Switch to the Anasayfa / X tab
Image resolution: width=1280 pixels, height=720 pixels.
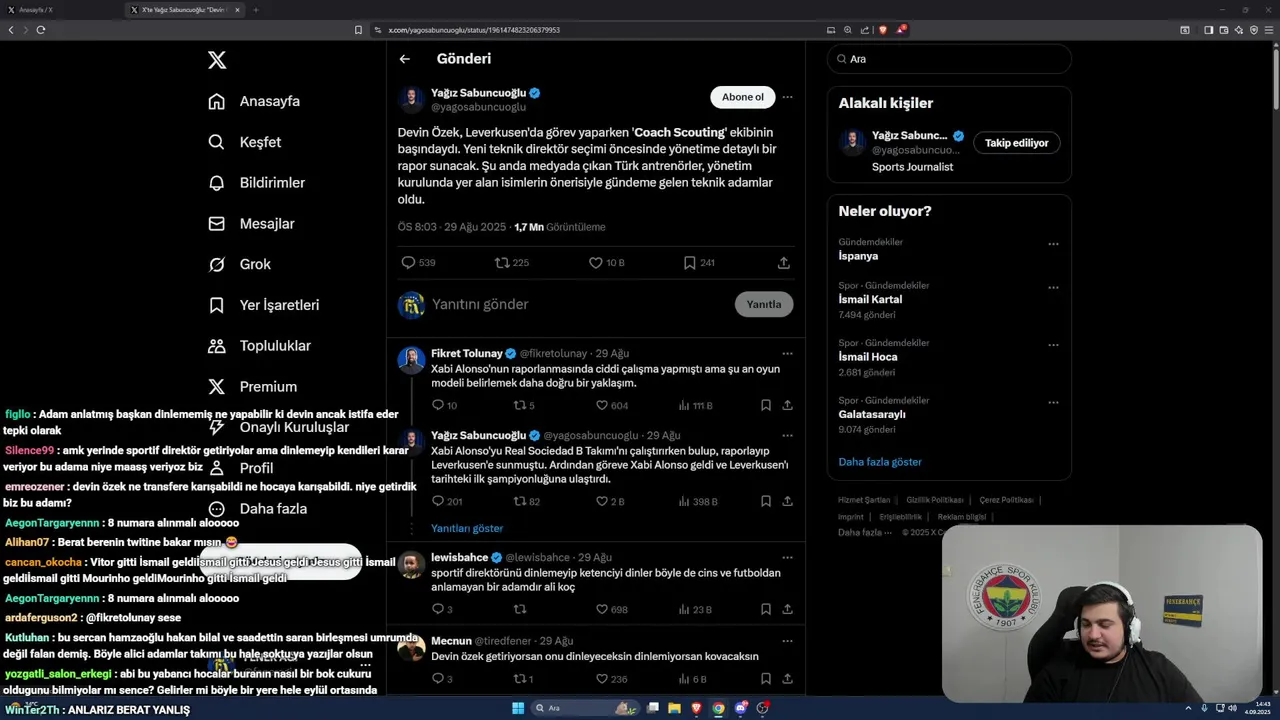click(60, 10)
